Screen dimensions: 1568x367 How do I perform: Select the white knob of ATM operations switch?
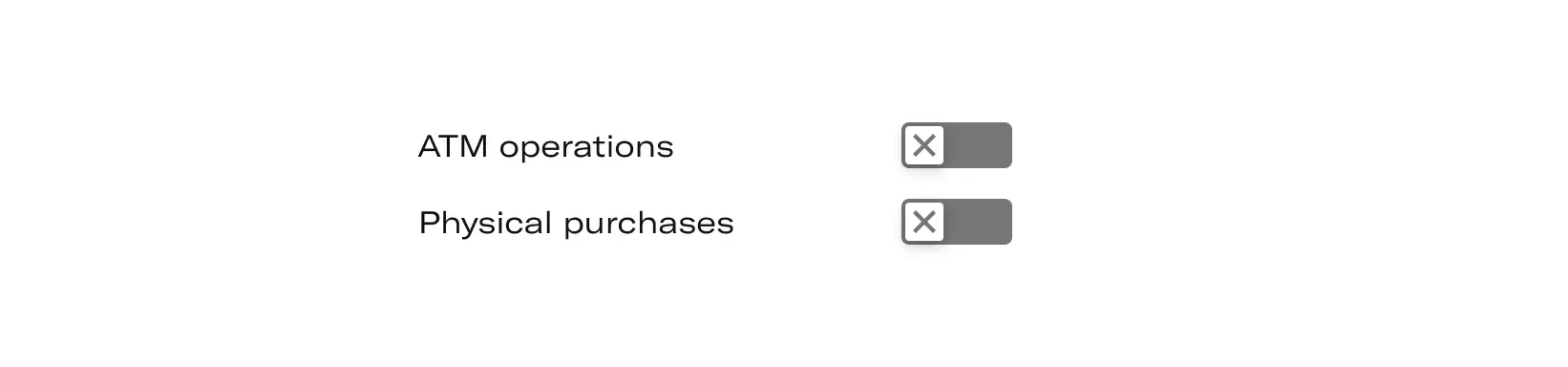923,145
